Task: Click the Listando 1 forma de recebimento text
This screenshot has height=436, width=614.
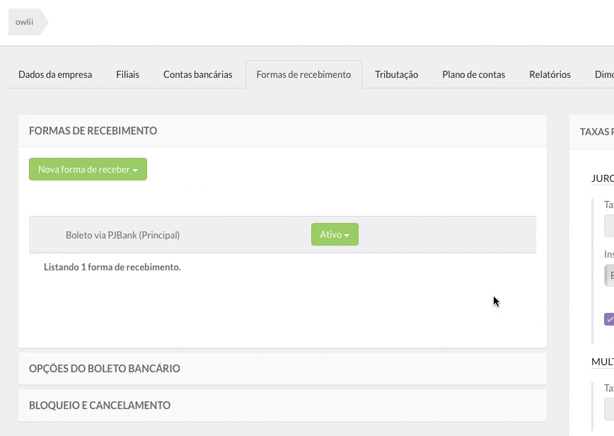Action: 112,267
